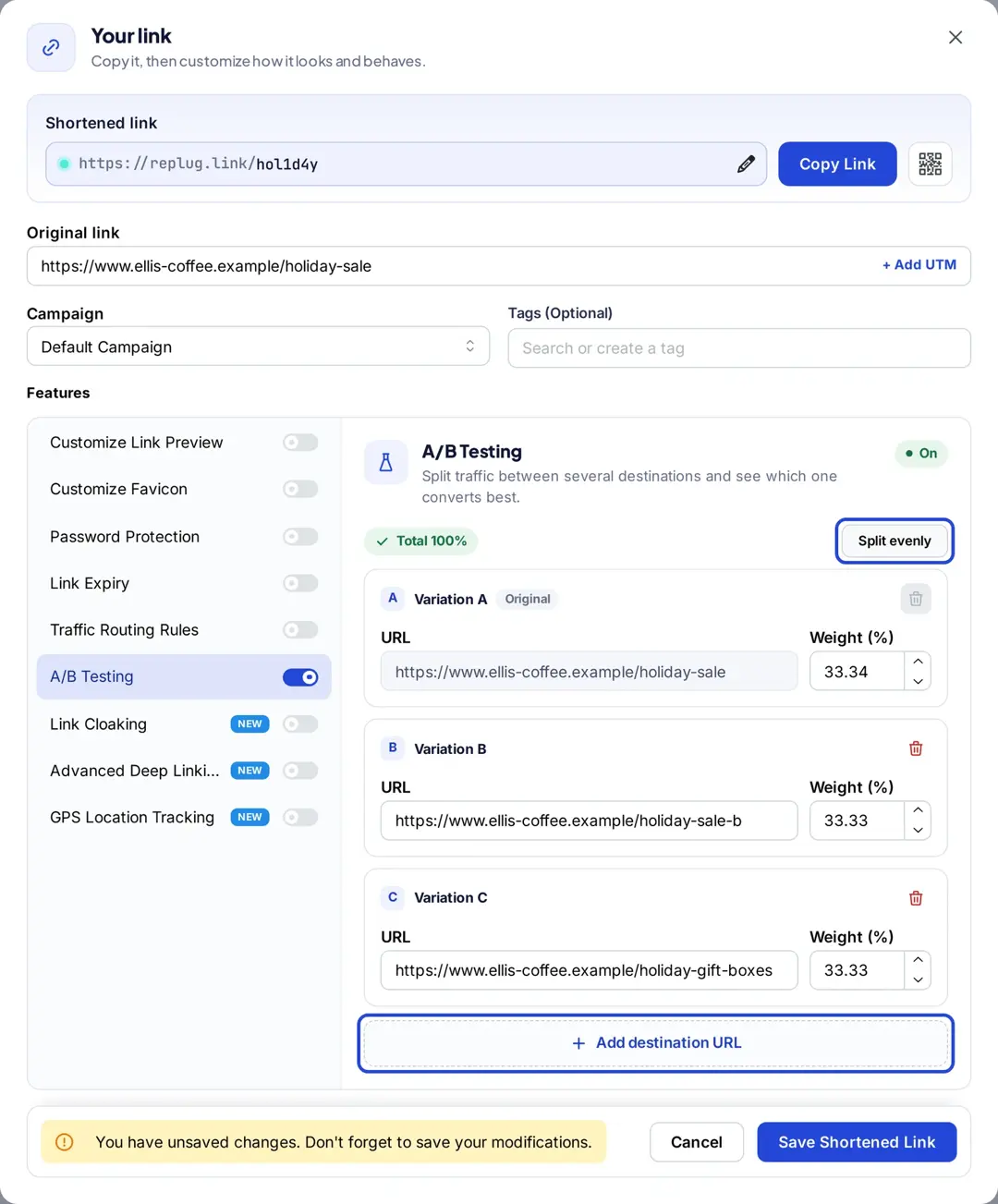This screenshot has width=998, height=1204.
Task: Click Add destination URL
Action: (656, 1043)
